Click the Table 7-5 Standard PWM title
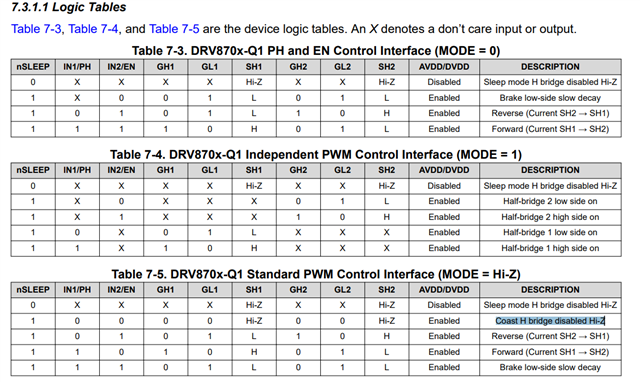 pos(316,274)
